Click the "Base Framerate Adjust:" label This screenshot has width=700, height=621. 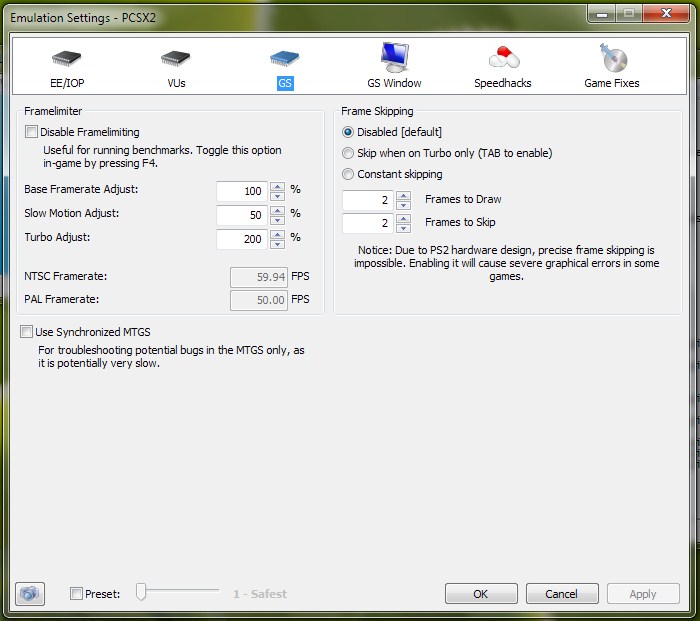(81, 189)
